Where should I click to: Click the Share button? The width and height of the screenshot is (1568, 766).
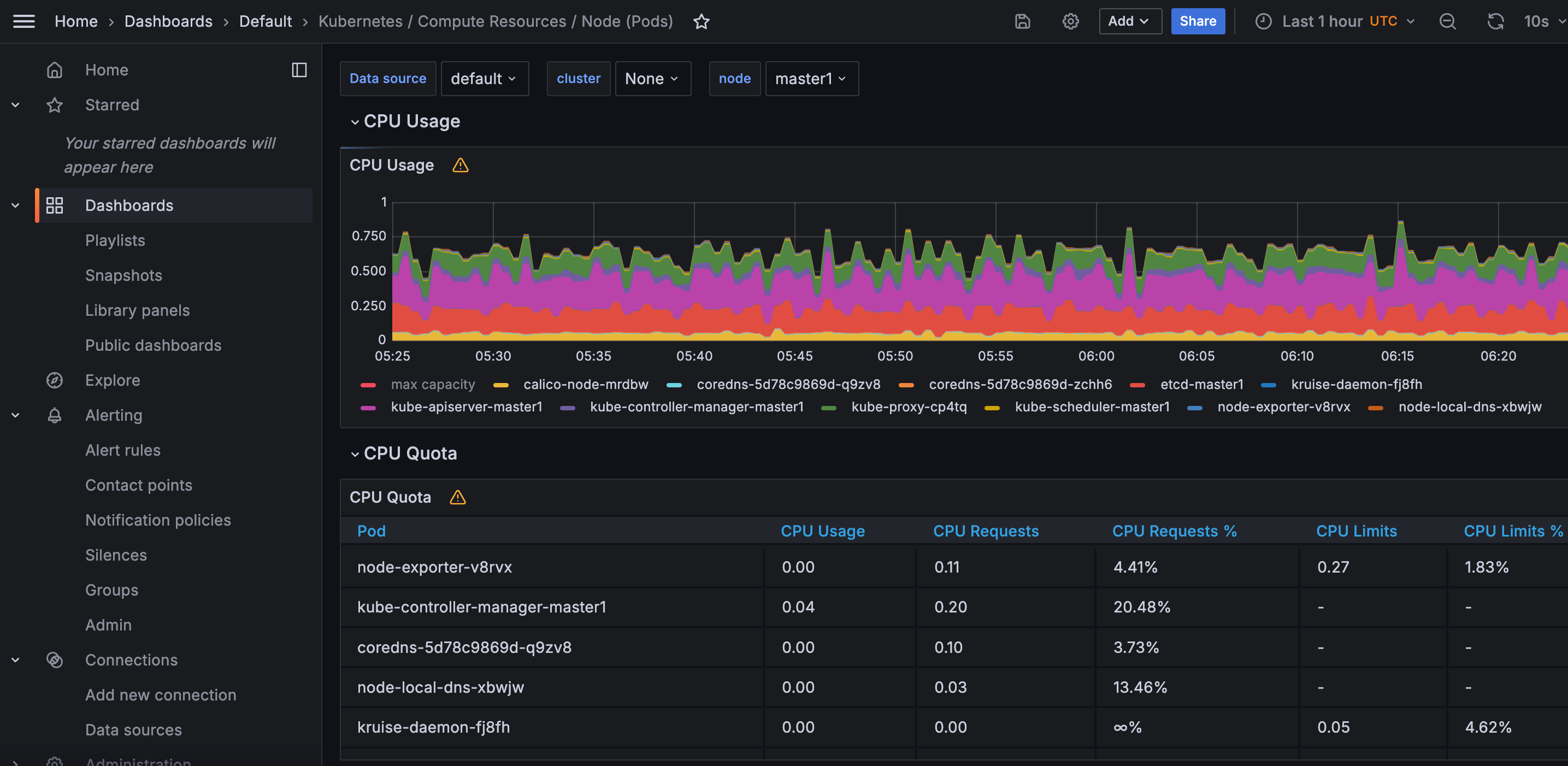(x=1197, y=21)
